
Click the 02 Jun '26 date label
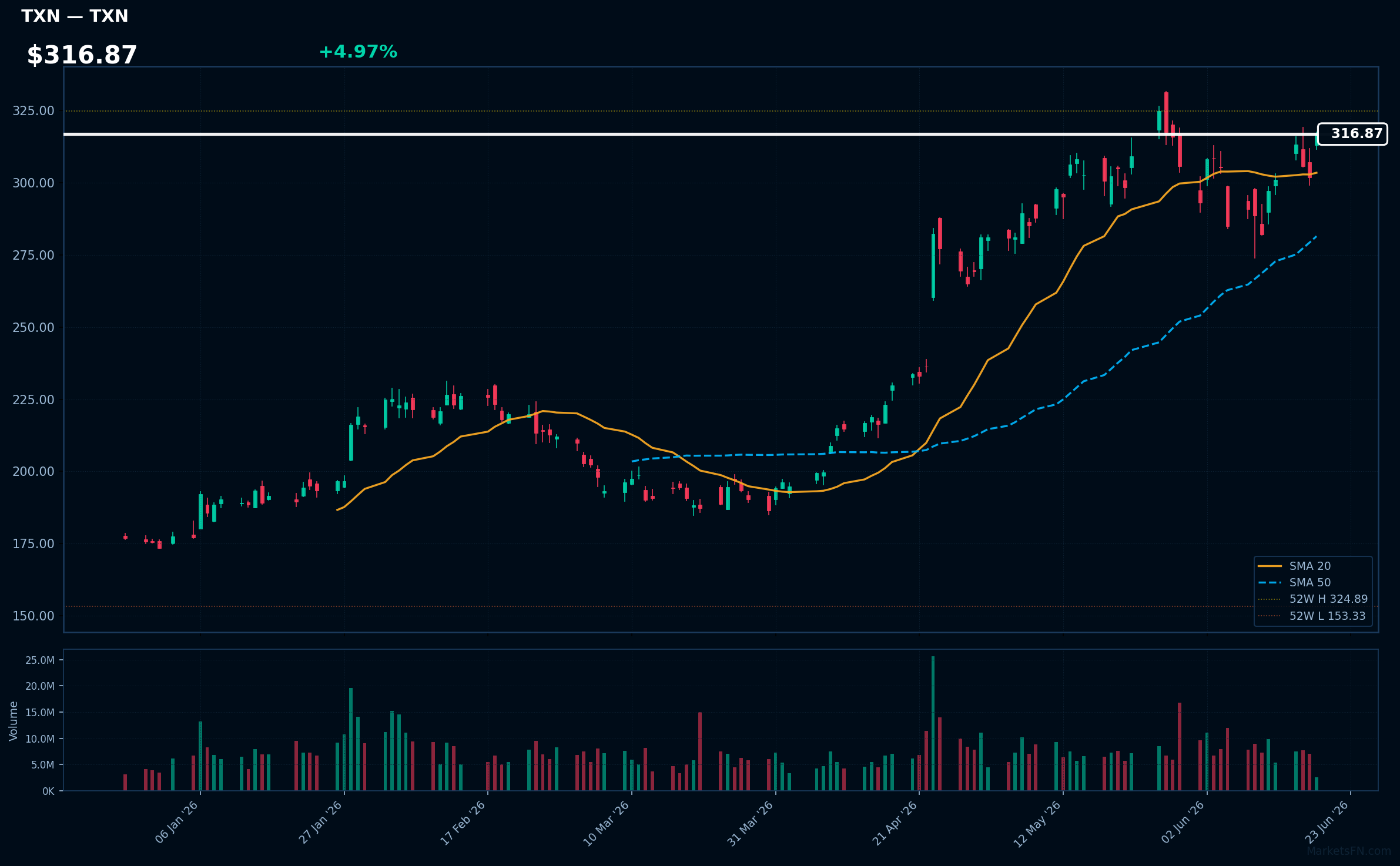1183,822
